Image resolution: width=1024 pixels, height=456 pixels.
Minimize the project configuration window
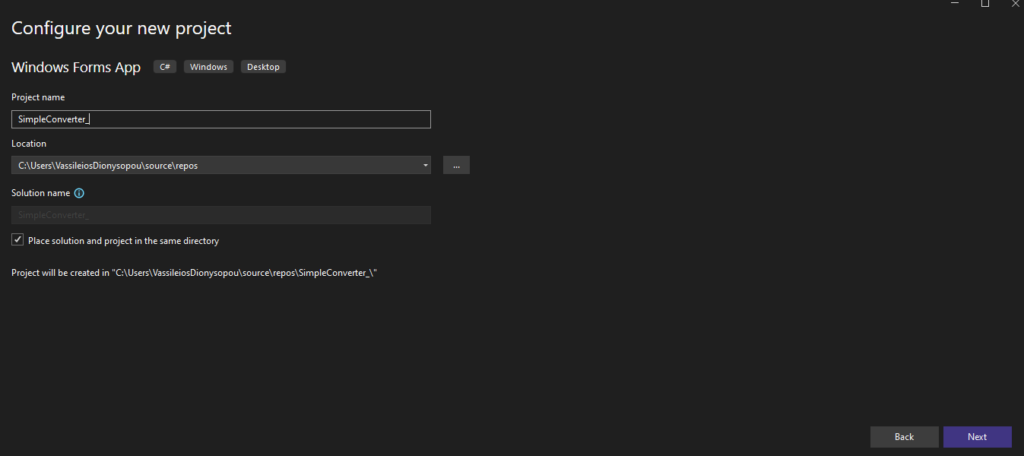pos(951,5)
